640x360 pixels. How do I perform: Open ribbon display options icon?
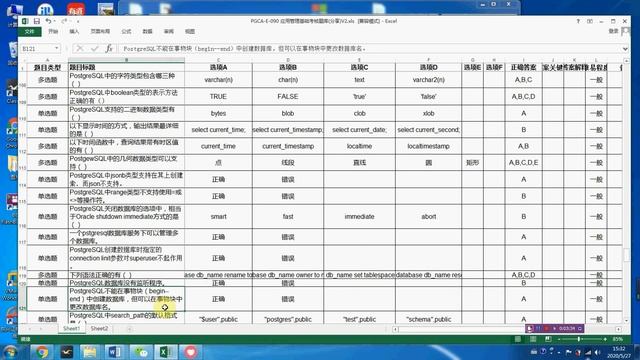click(x=590, y=21)
